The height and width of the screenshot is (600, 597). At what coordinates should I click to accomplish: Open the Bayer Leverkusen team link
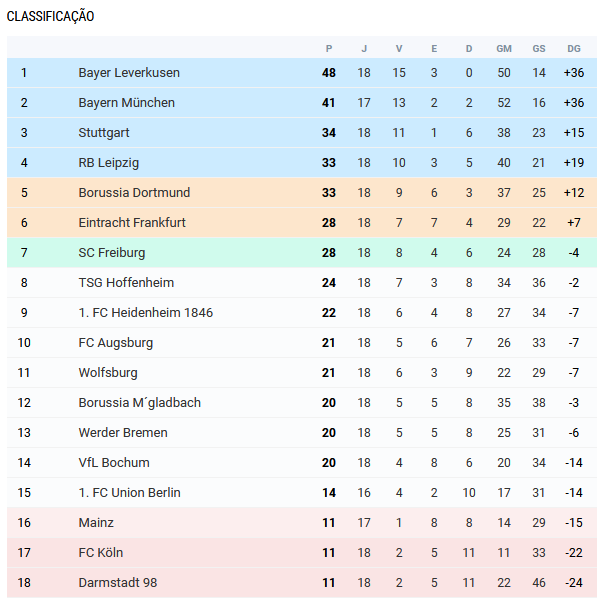[129, 73]
